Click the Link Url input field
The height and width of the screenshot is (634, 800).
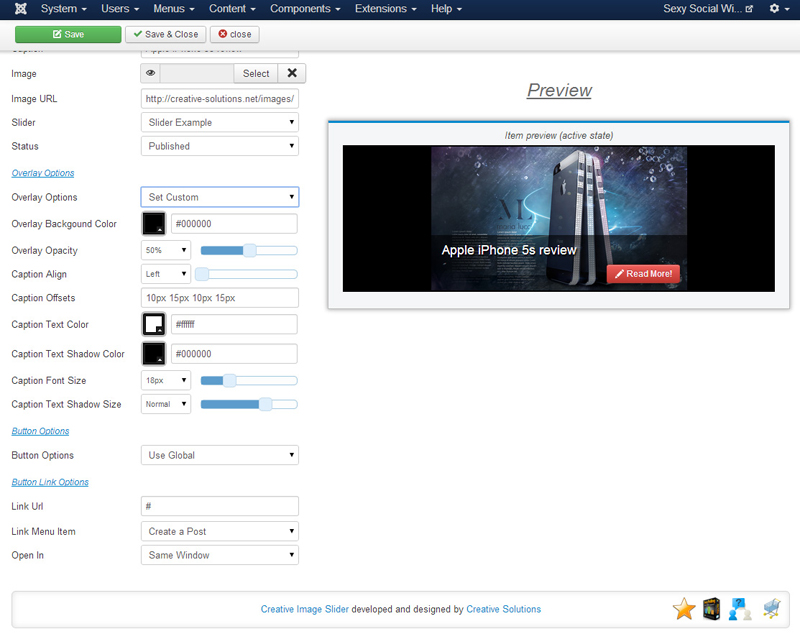(x=220, y=506)
